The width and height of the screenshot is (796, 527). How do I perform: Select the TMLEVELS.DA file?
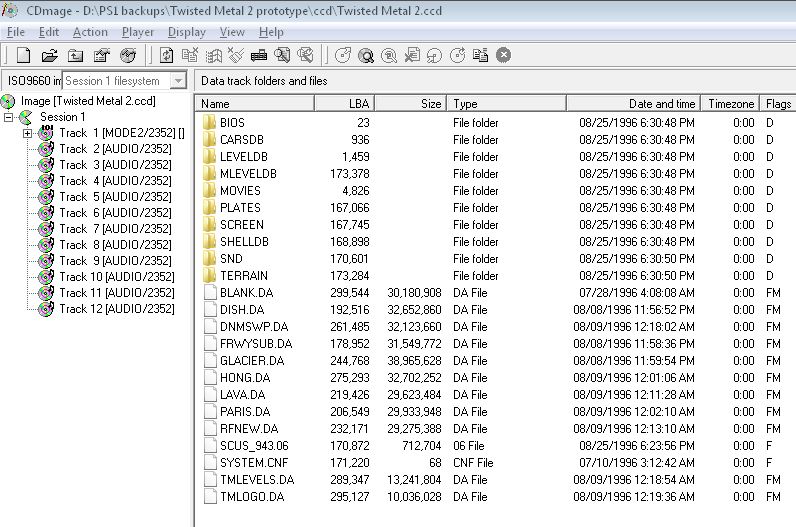[x=495, y=480]
